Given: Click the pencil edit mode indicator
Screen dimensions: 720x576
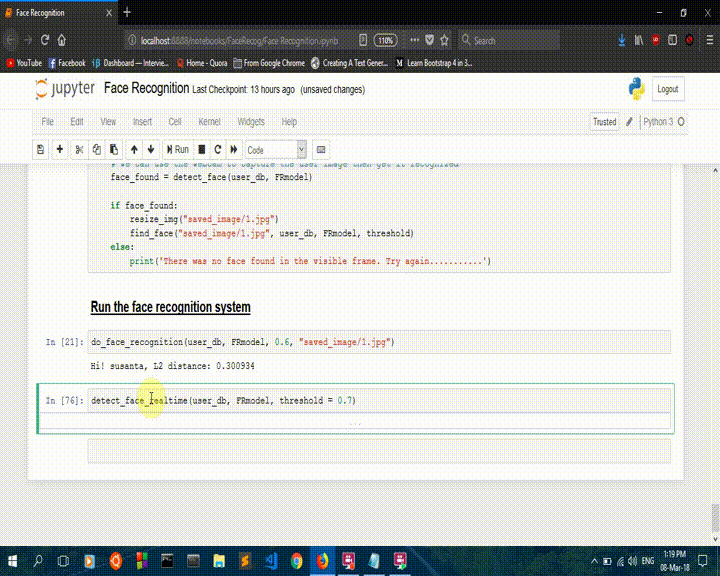Looking at the screenshot, I should [630, 122].
